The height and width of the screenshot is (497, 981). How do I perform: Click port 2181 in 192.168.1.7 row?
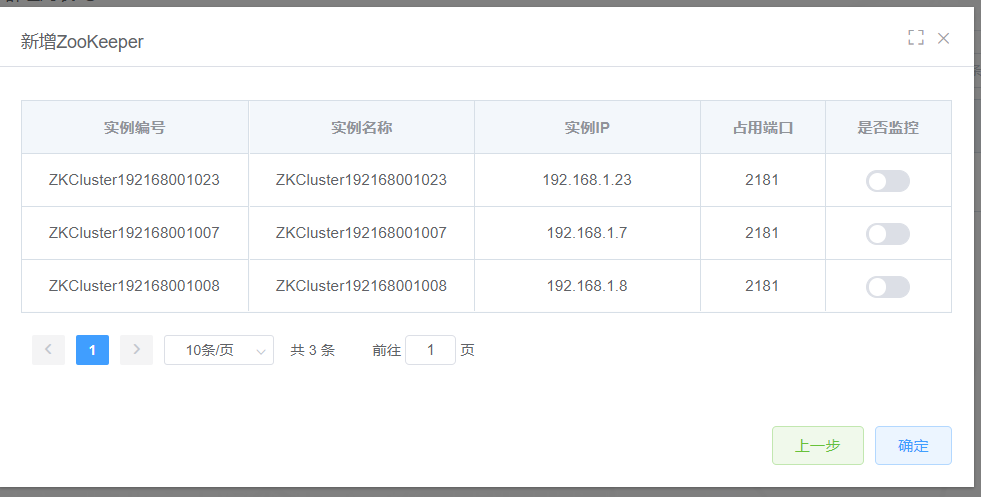coord(762,233)
